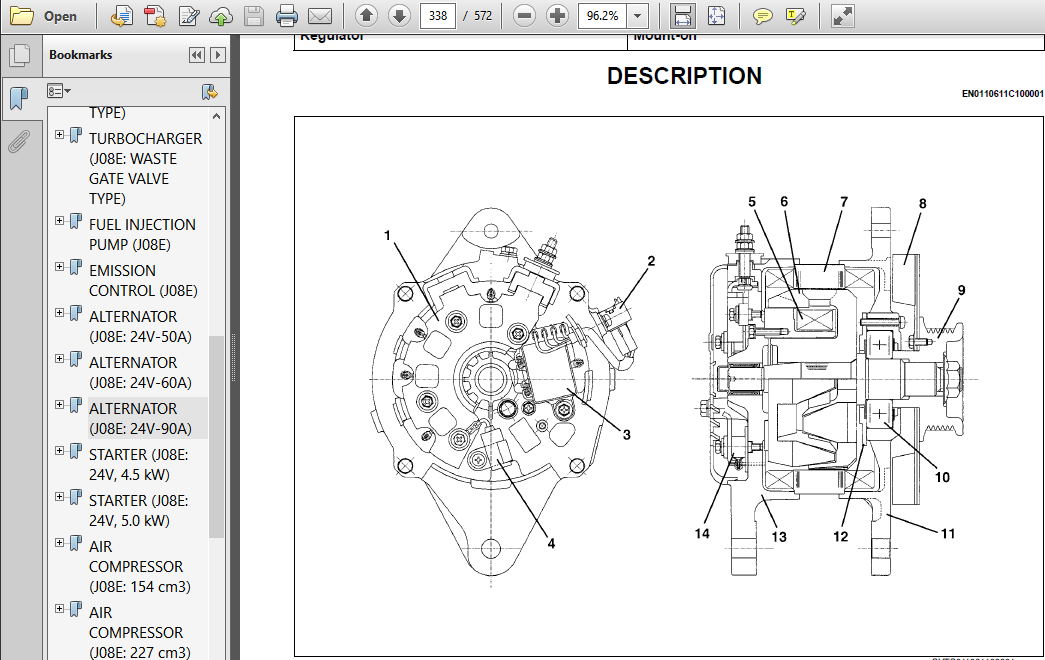Viewport: 1045px width, 660px height.
Task: Click the export/convert PDF icon
Action: click(121, 16)
